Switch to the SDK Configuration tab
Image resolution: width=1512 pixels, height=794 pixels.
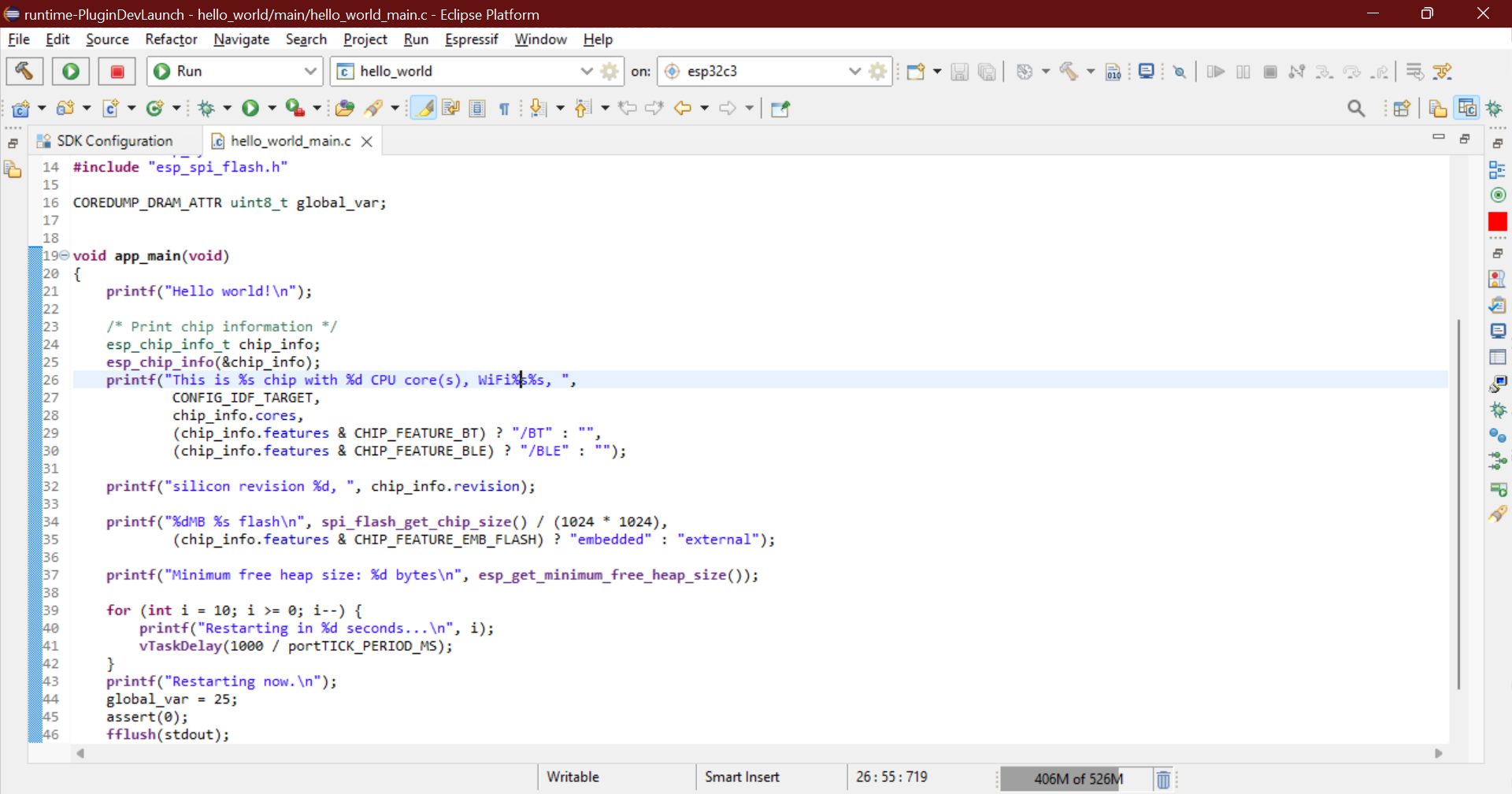pos(114,140)
